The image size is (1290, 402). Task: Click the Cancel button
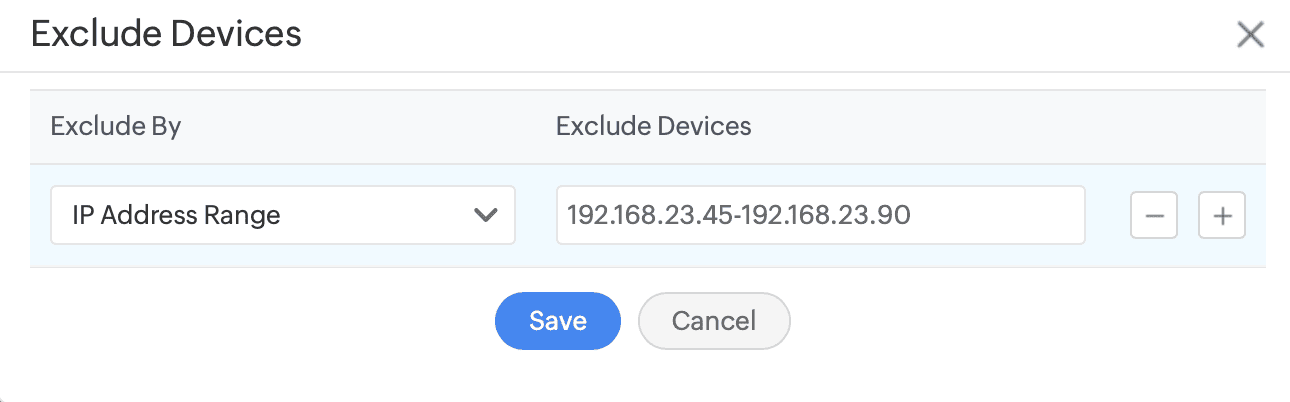(714, 321)
